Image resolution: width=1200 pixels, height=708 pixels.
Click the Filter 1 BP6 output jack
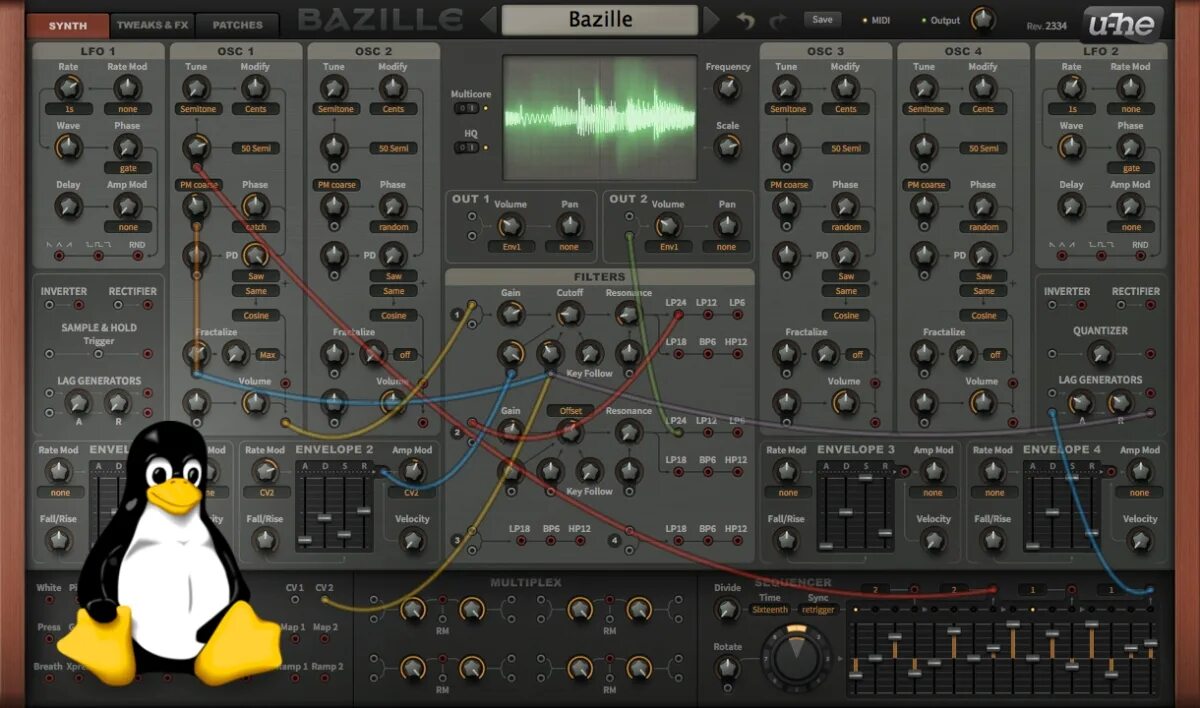[x=707, y=355]
